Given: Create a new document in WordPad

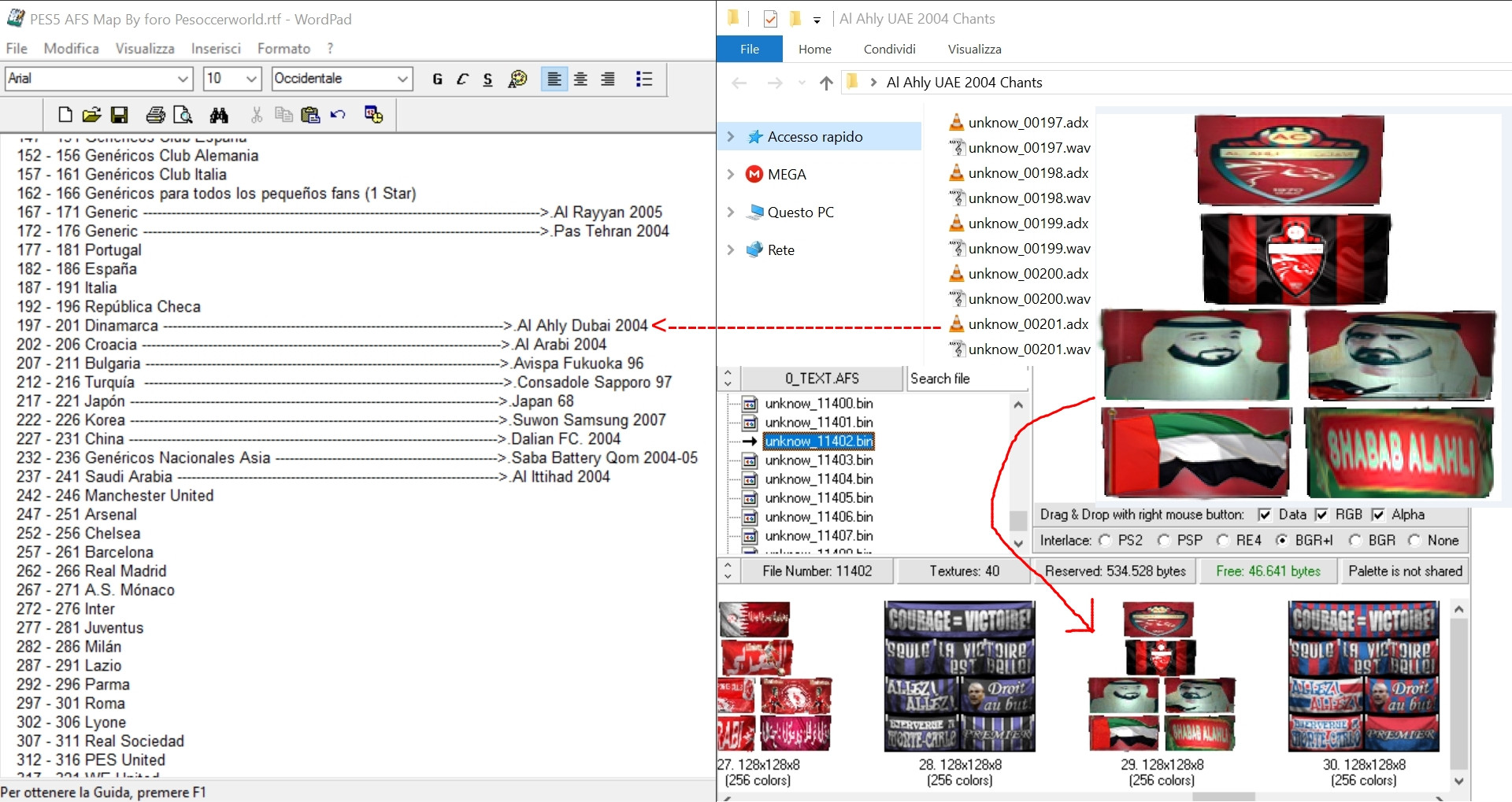Looking at the screenshot, I should 65,115.
